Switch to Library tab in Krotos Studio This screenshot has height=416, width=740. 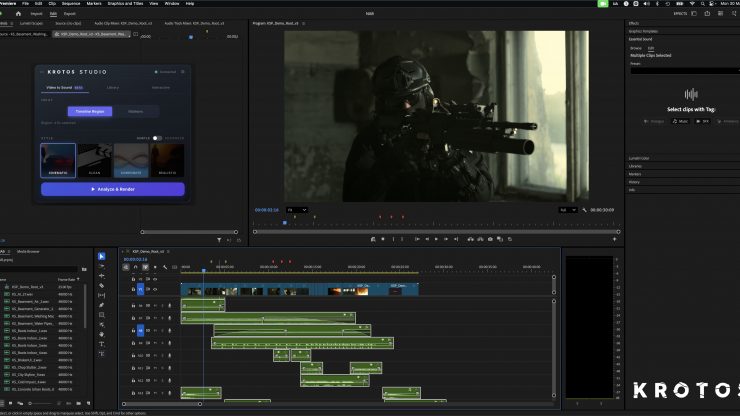click(x=113, y=88)
